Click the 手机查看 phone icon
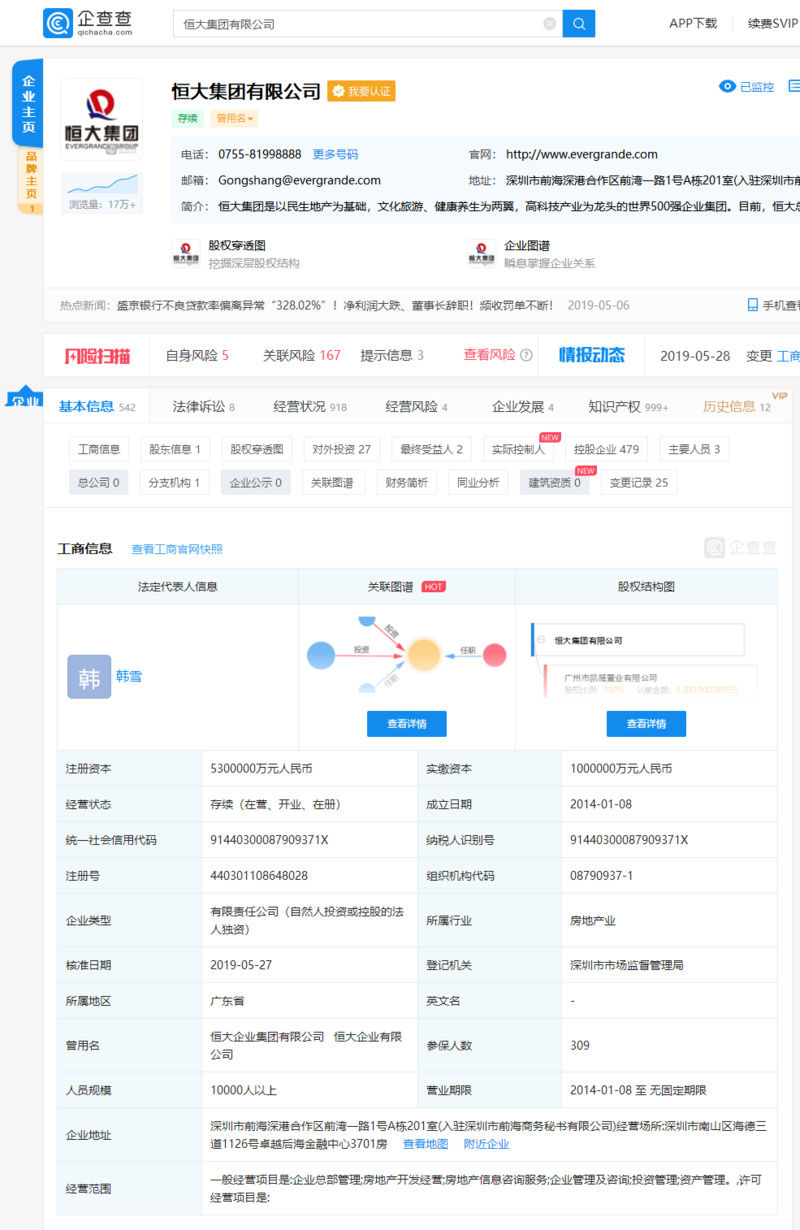 [x=753, y=305]
